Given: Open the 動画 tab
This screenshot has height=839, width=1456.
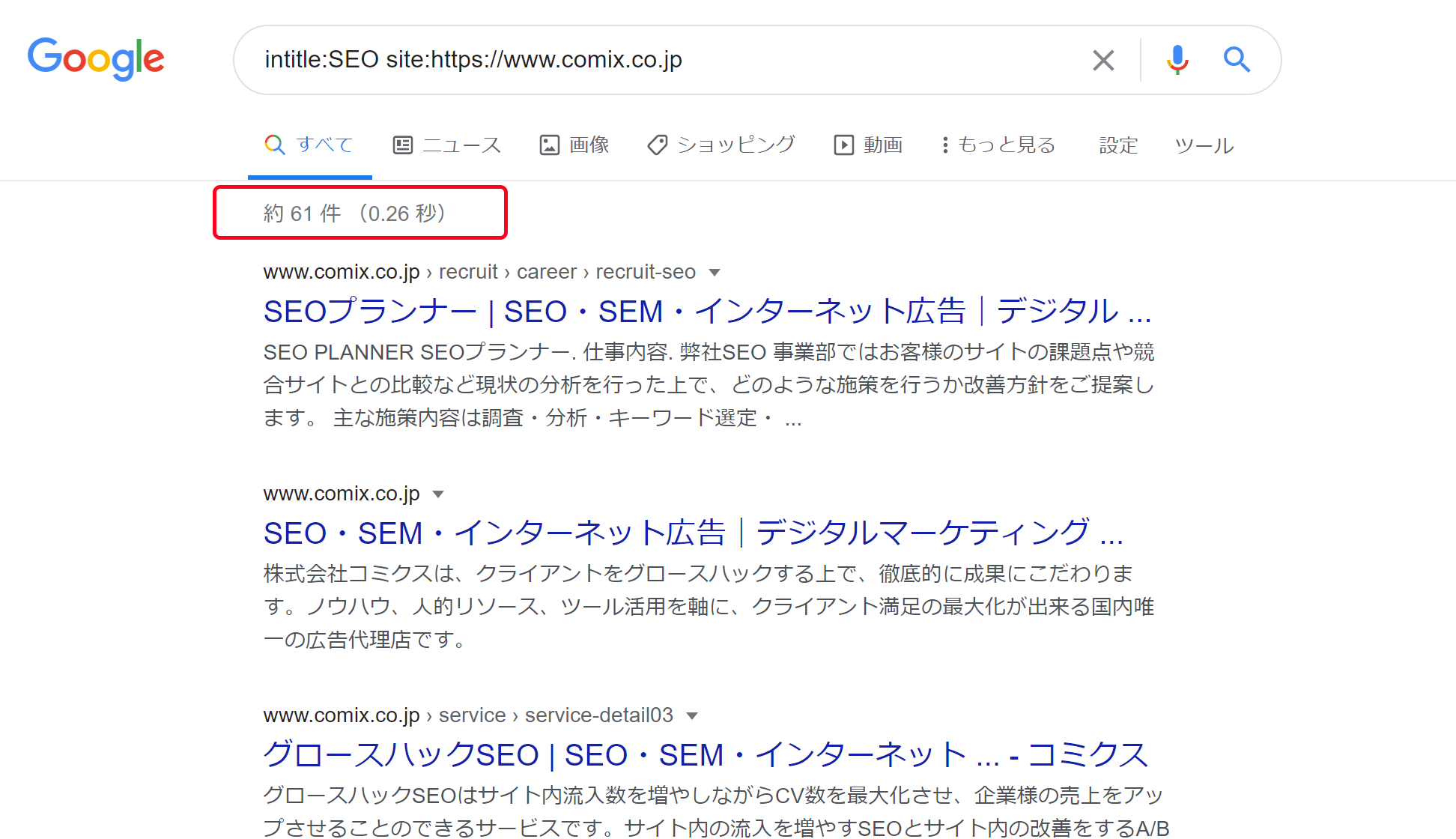Looking at the screenshot, I should (868, 145).
